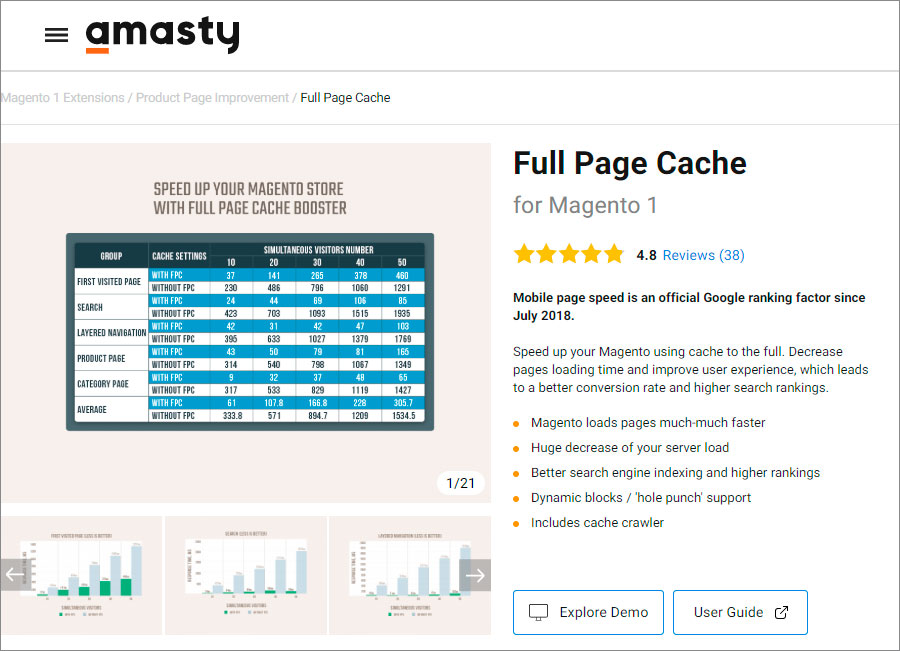This screenshot has height=651, width=900.
Task: Click 'Magento loads pages much-much faster' bullet
Action: click(648, 423)
